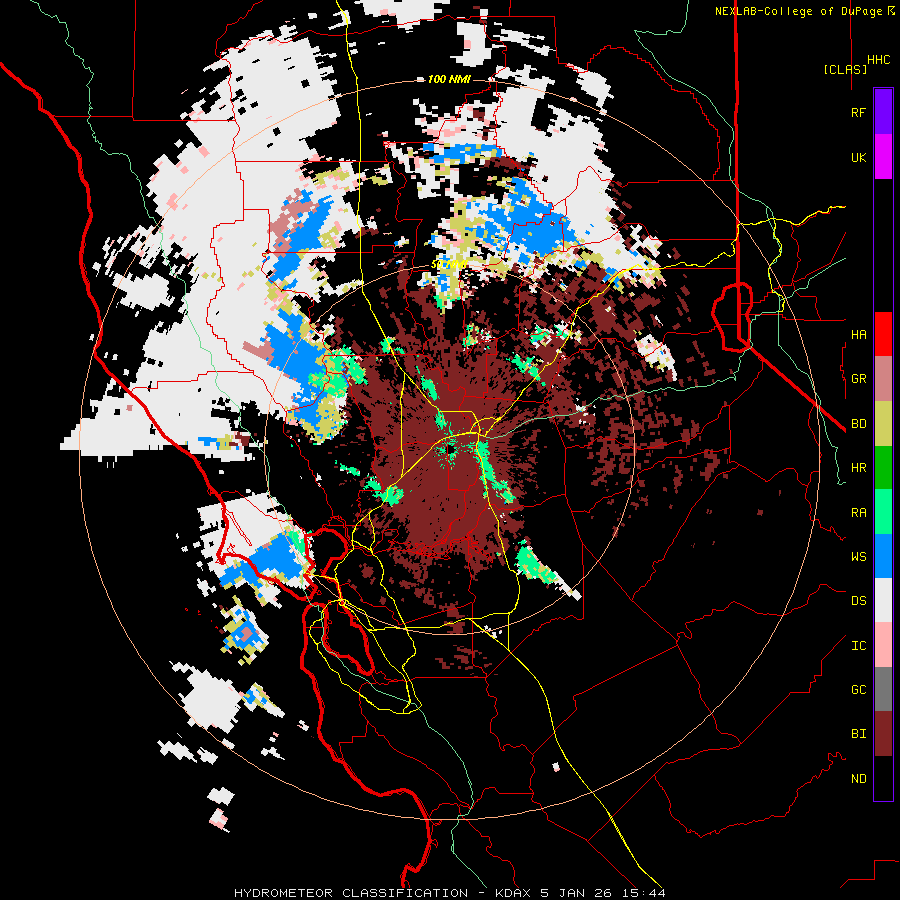Click the KDAX station identifier

pos(514,893)
